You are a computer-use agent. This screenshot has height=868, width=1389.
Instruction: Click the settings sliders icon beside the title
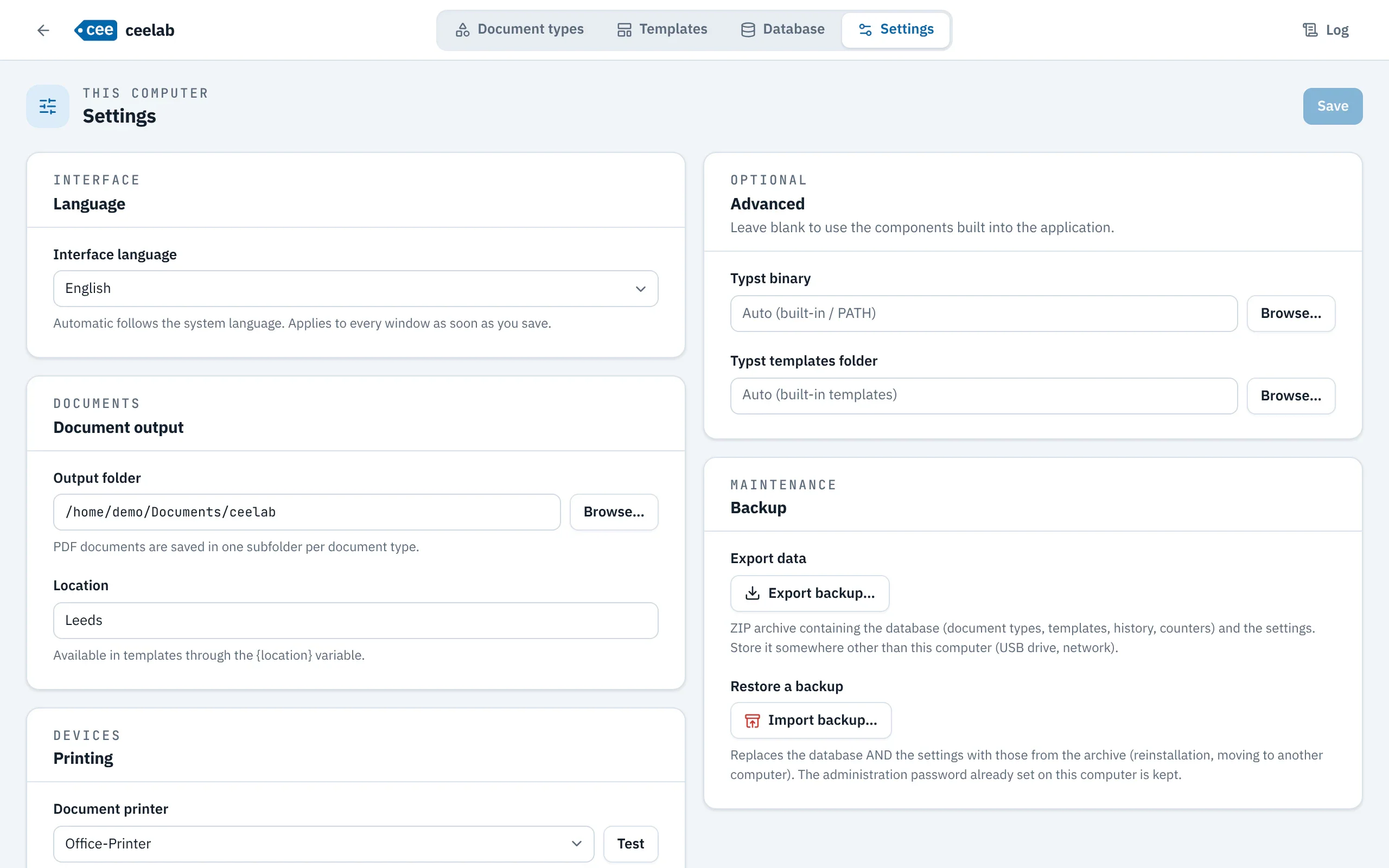click(x=48, y=106)
